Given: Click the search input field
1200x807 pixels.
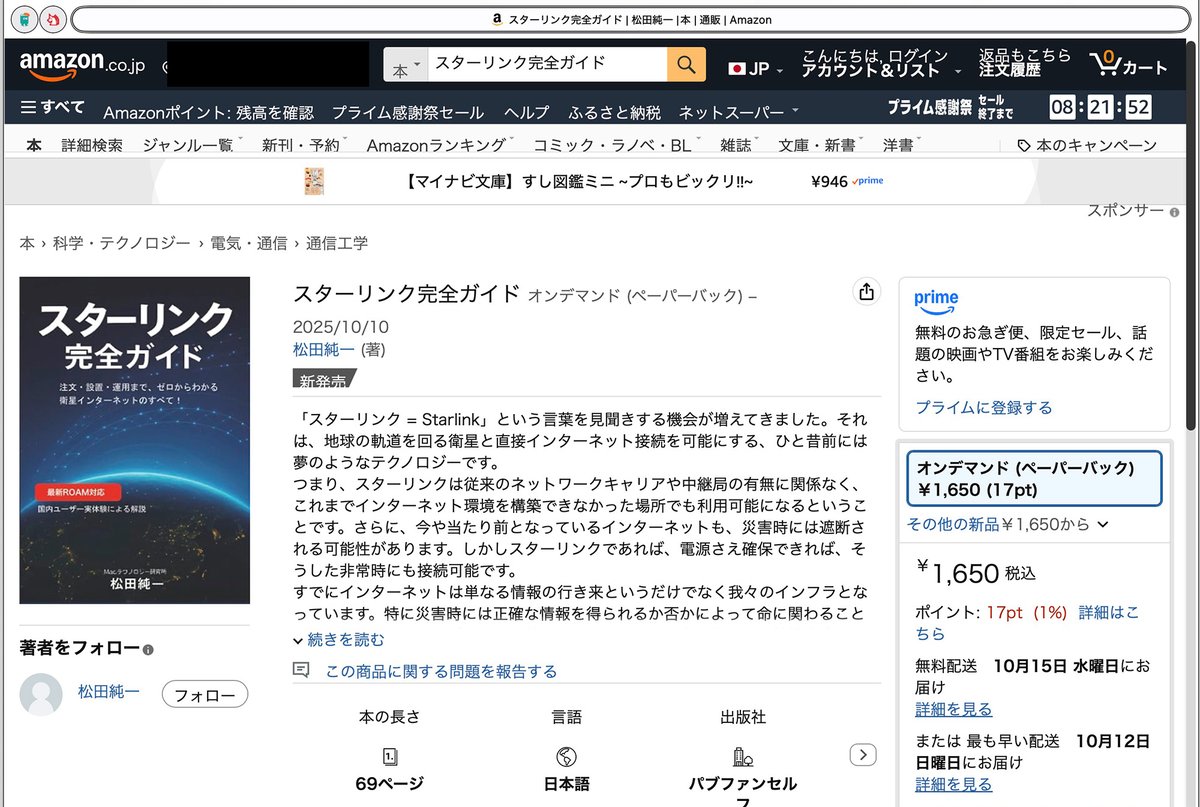Looking at the screenshot, I should point(547,65).
